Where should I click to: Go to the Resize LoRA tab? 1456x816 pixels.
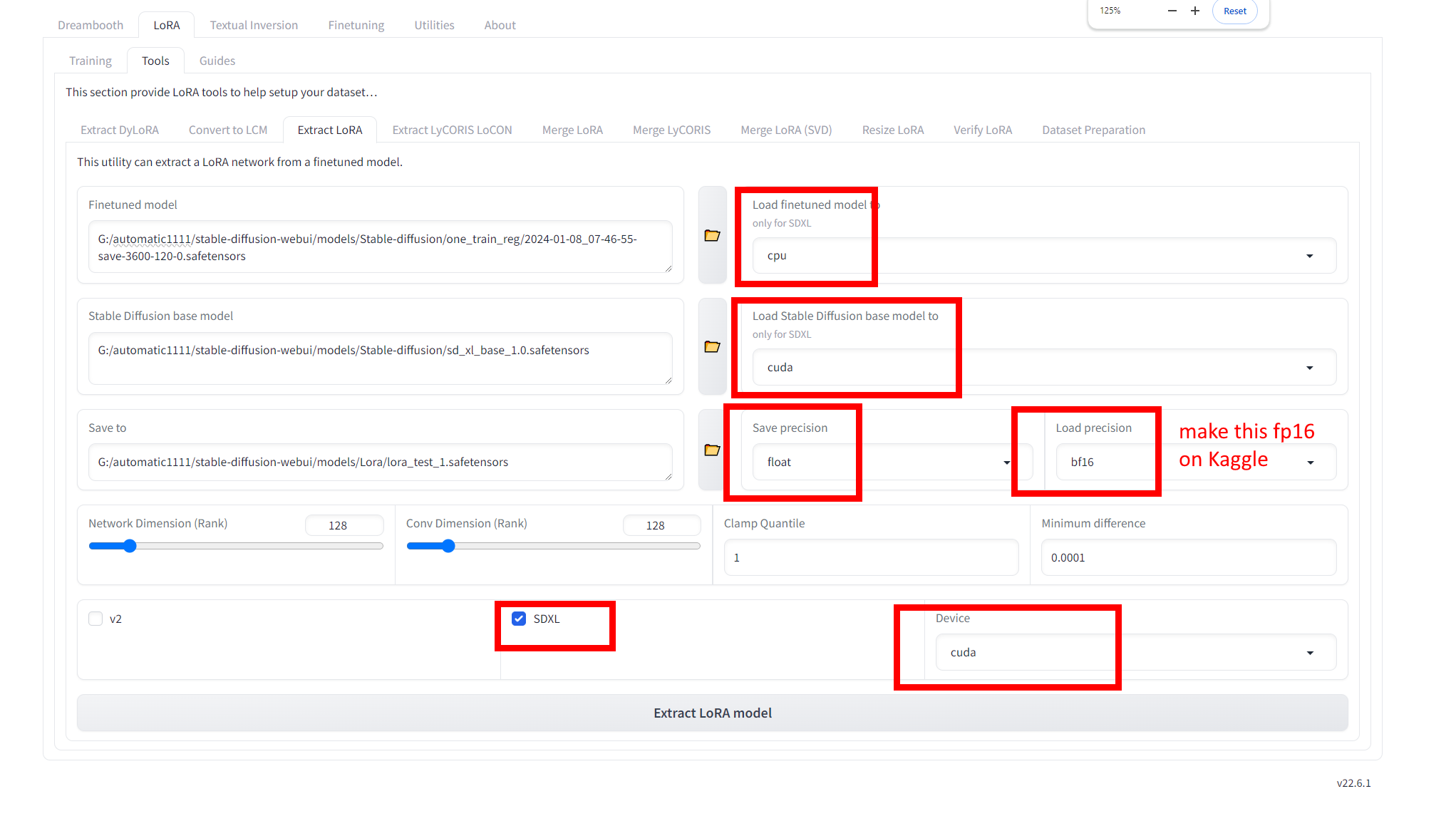click(x=892, y=130)
